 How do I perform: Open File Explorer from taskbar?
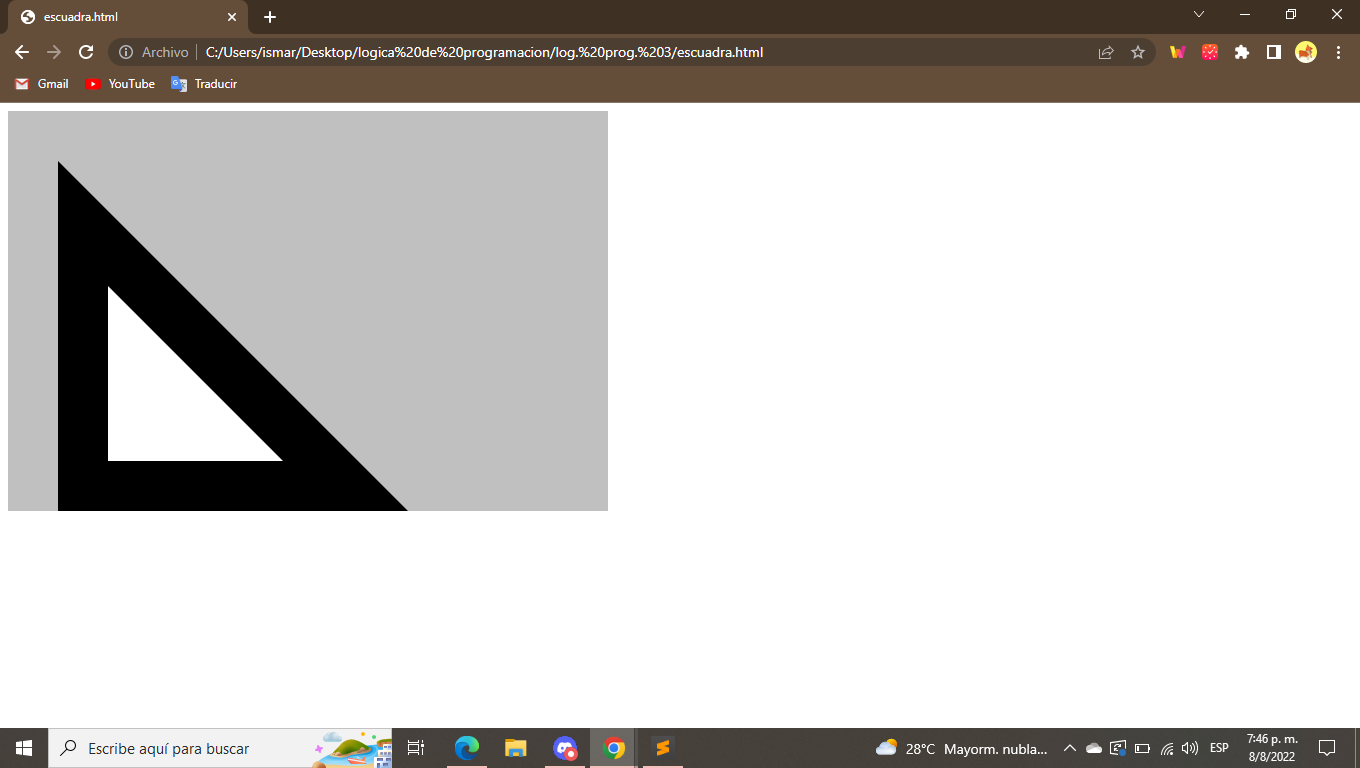[515, 748]
